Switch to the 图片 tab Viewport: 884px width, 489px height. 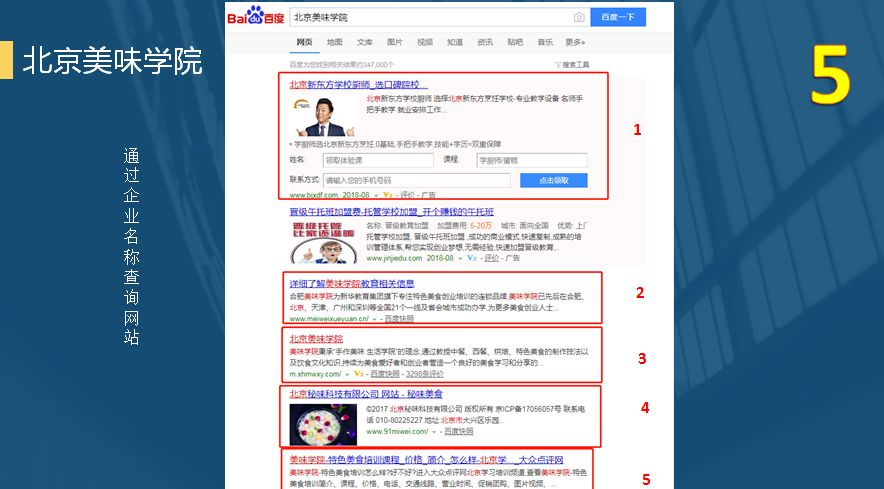(x=395, y=42)
